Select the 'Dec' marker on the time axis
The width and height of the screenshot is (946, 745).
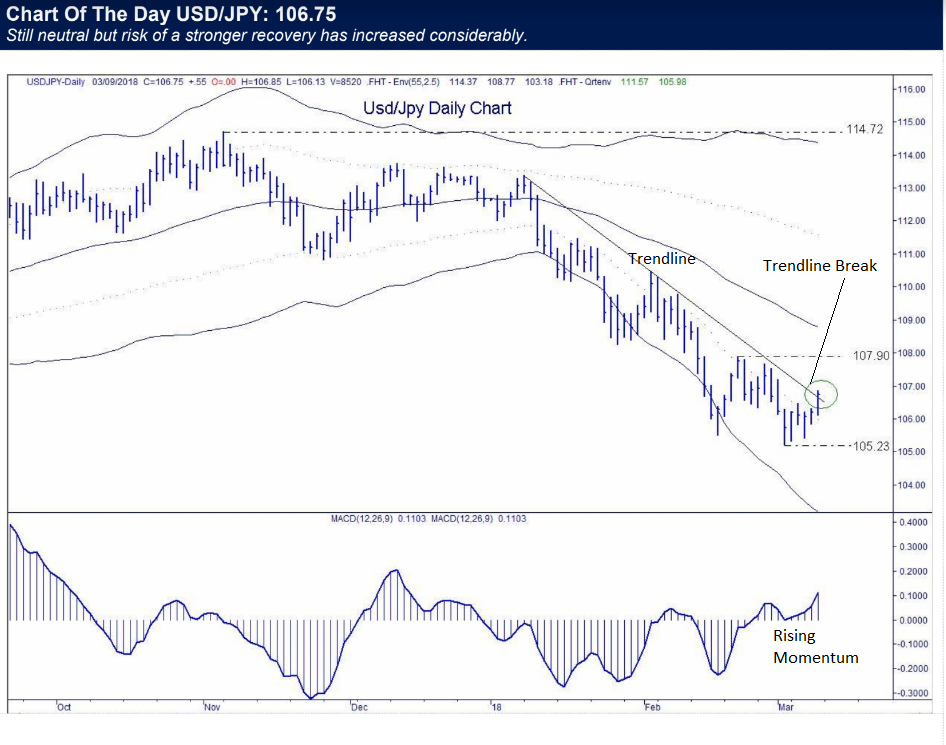357,707
